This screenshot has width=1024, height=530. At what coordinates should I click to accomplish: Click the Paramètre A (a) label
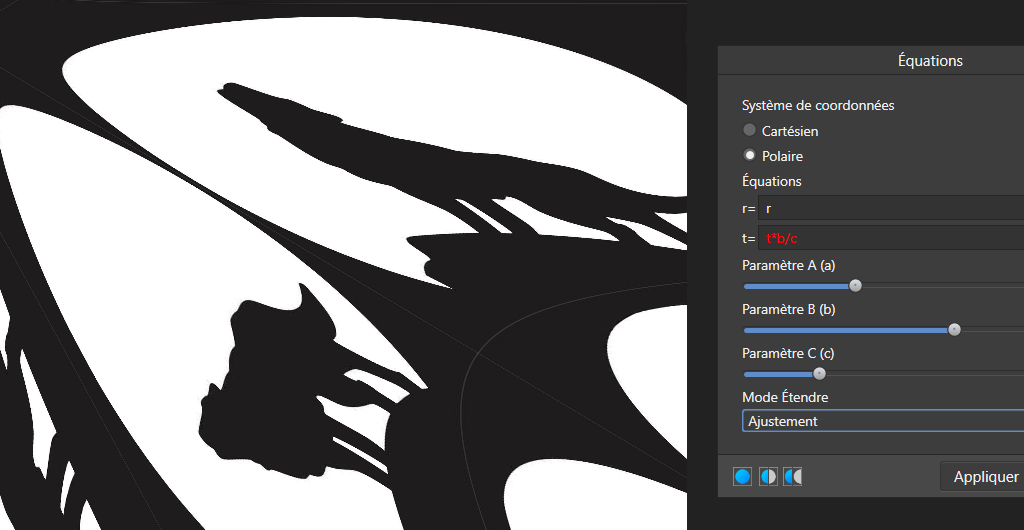tap(789, 266)
